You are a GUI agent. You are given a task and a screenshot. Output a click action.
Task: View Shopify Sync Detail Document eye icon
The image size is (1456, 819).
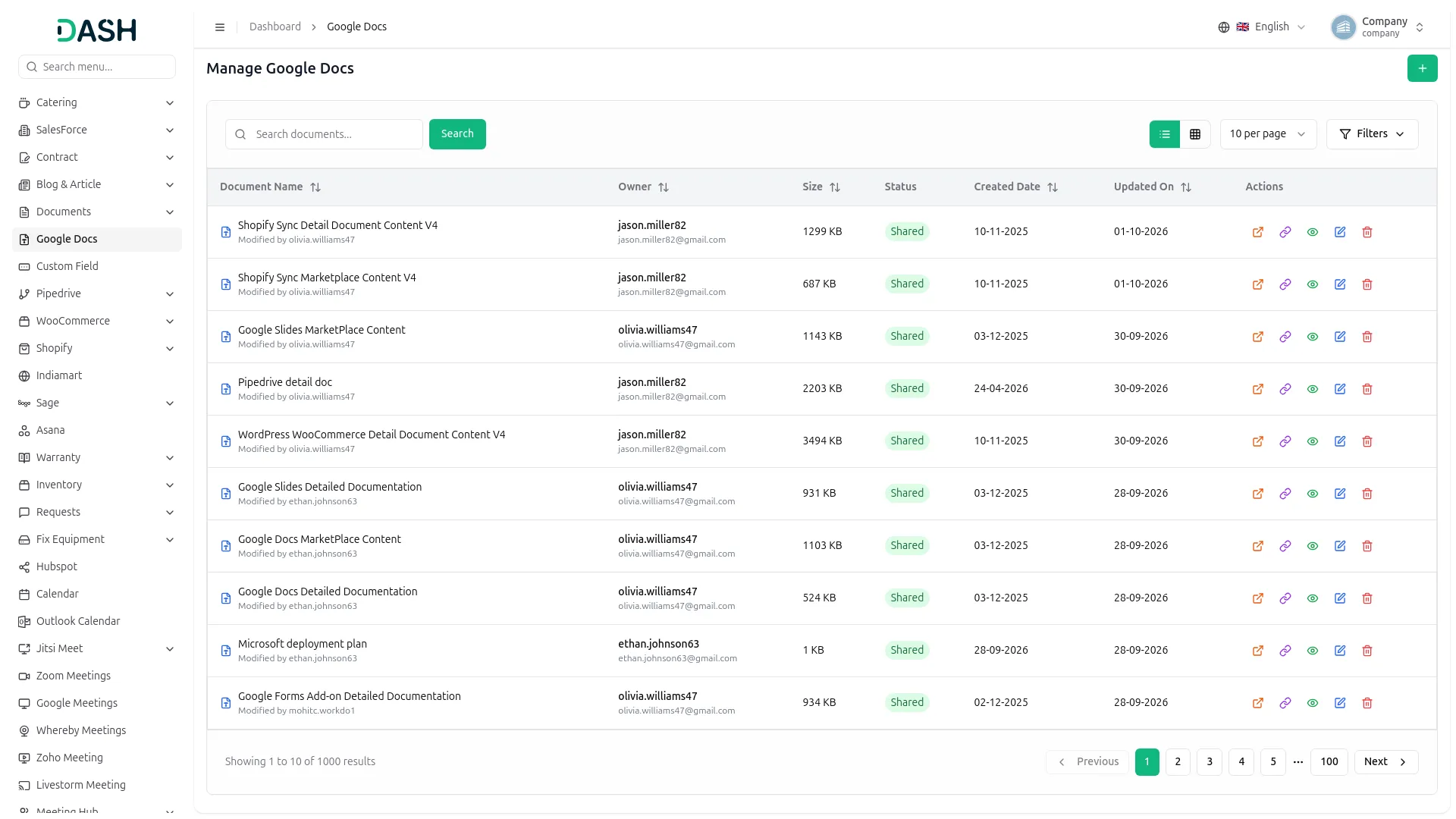(x=1313, y=232)
